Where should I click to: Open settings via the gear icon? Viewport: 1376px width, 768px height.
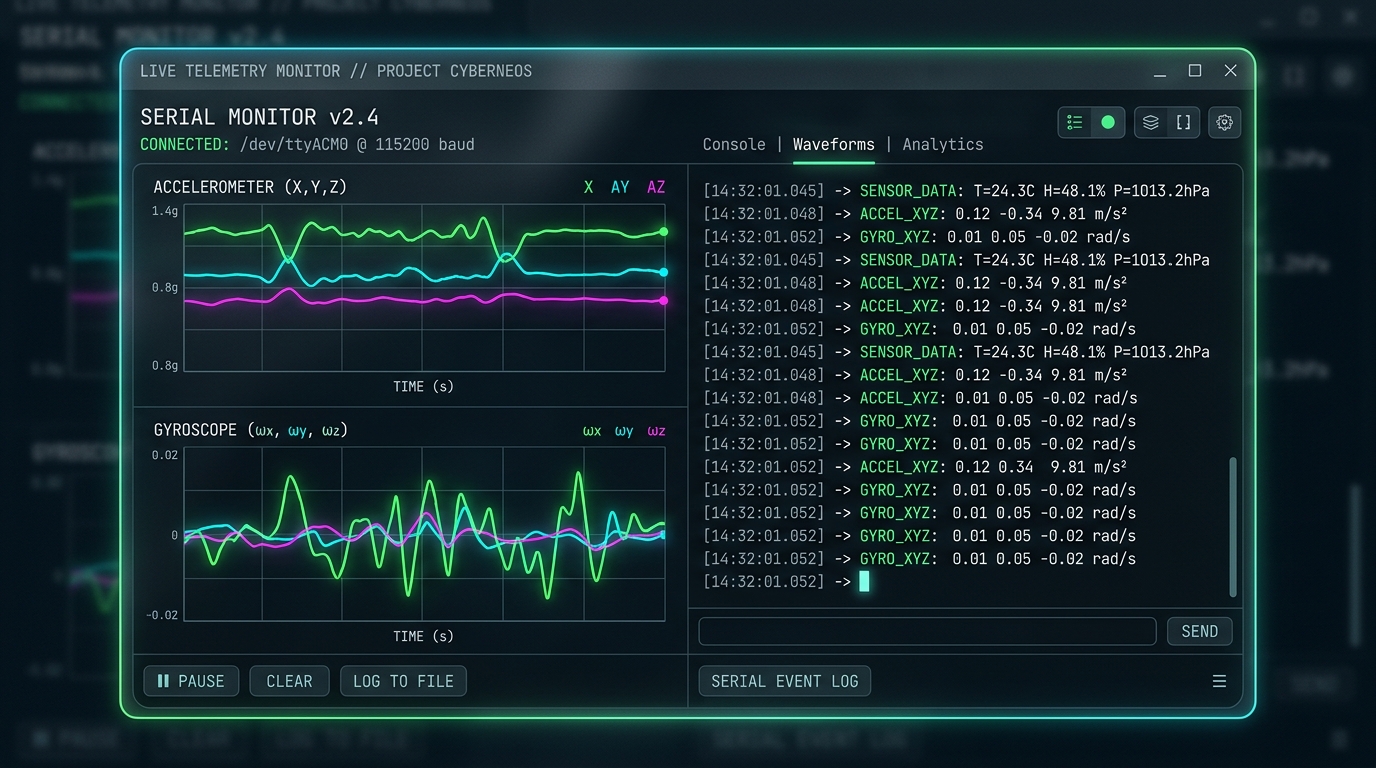click(x=1225, y=122)
